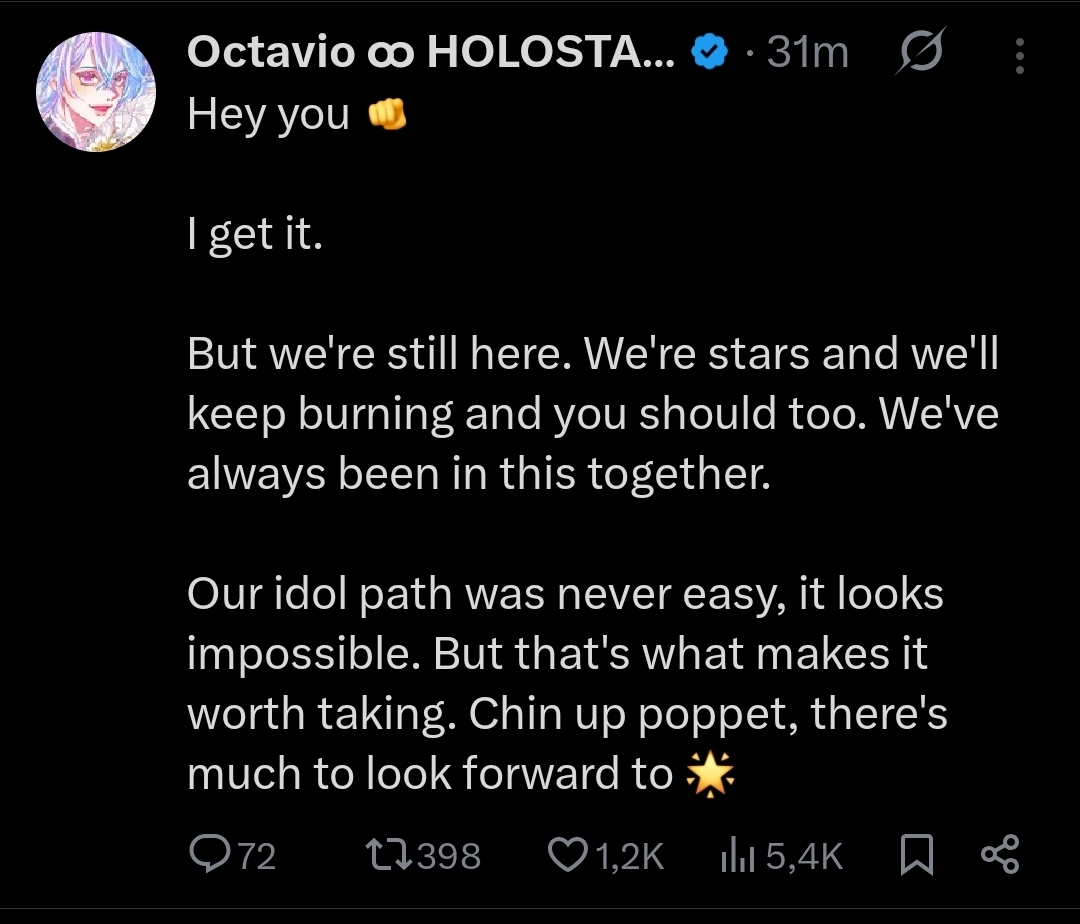Click the 31m timestamp link
Viewport: 1080px width, 924px height.
[808, 54]
